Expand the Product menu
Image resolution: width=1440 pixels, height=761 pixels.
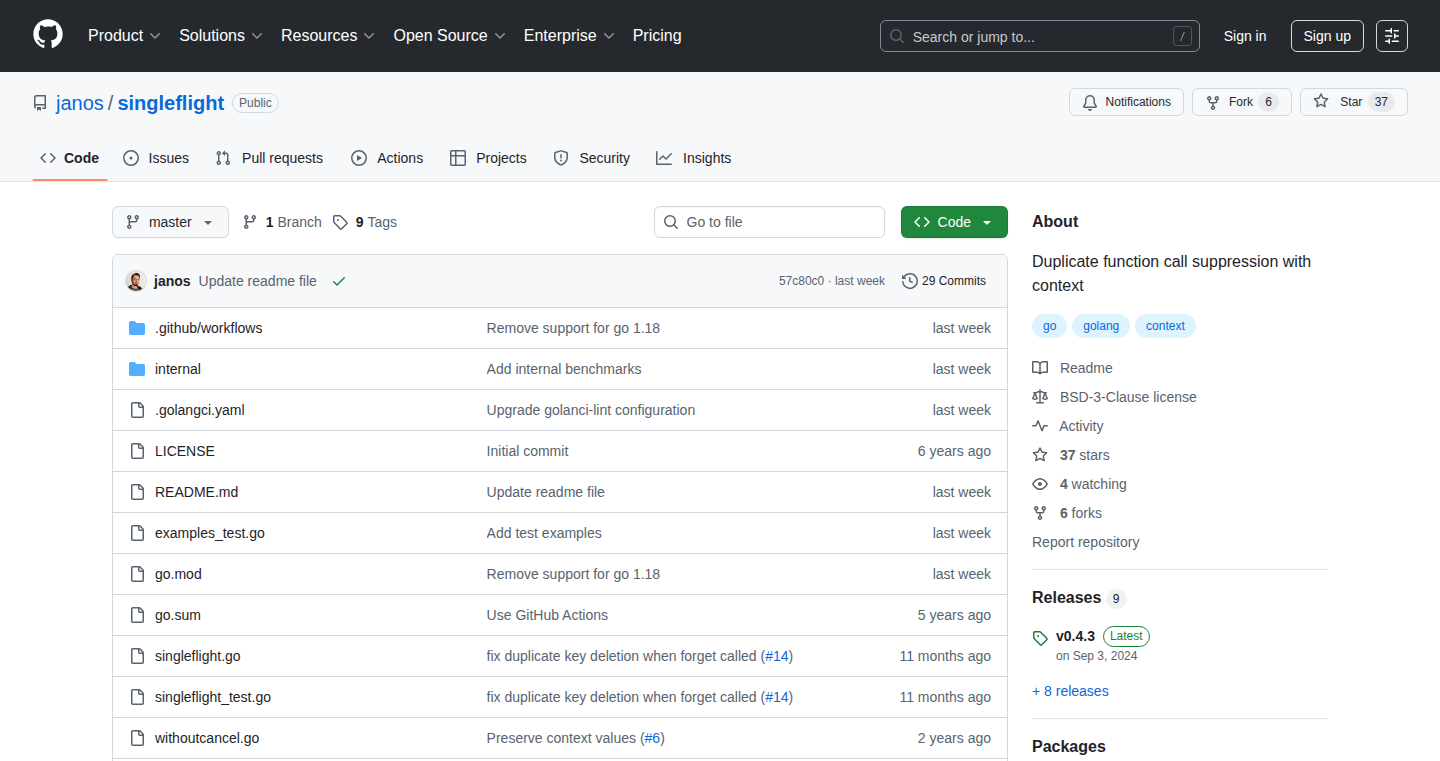124,36
